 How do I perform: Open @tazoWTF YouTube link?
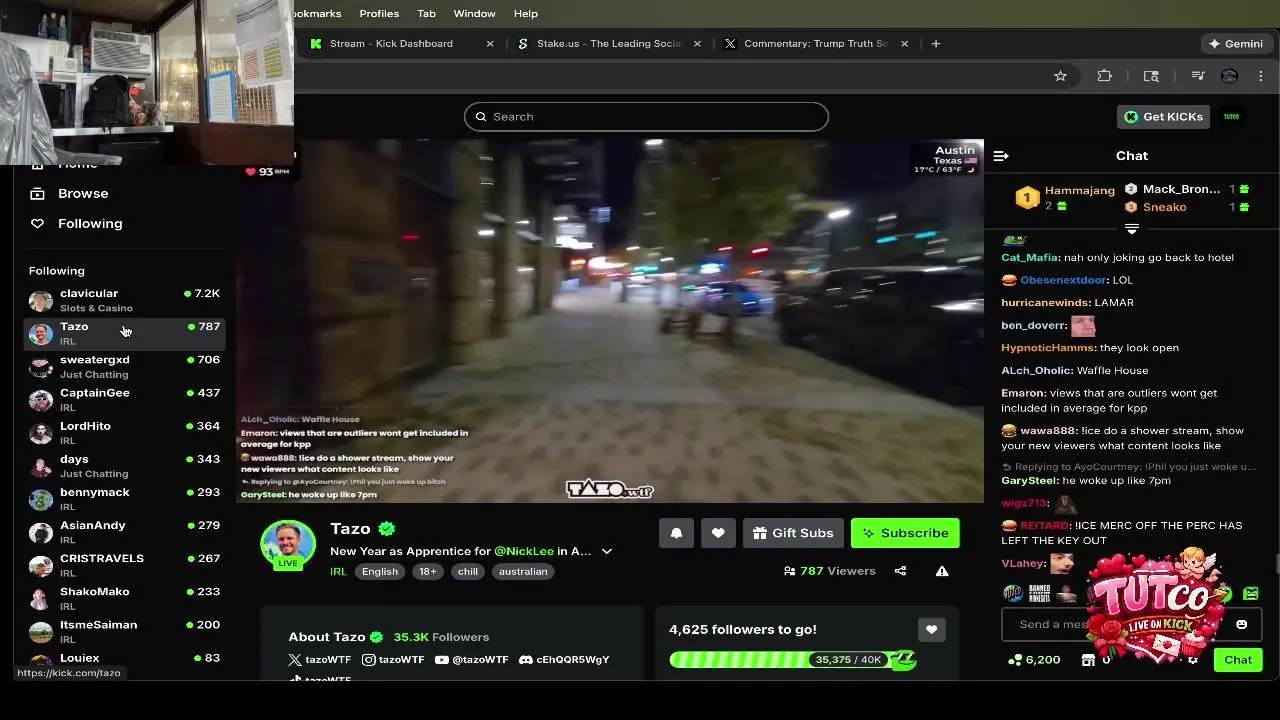click(472, 660)
